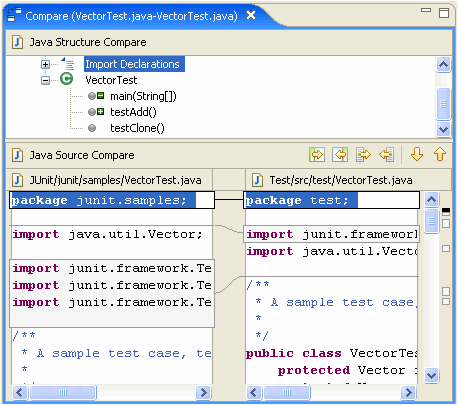Viewport: 458px width, 405px height.
Task: Click 'import java.util.Vect' line in right pane
Action: click(332, 251)
